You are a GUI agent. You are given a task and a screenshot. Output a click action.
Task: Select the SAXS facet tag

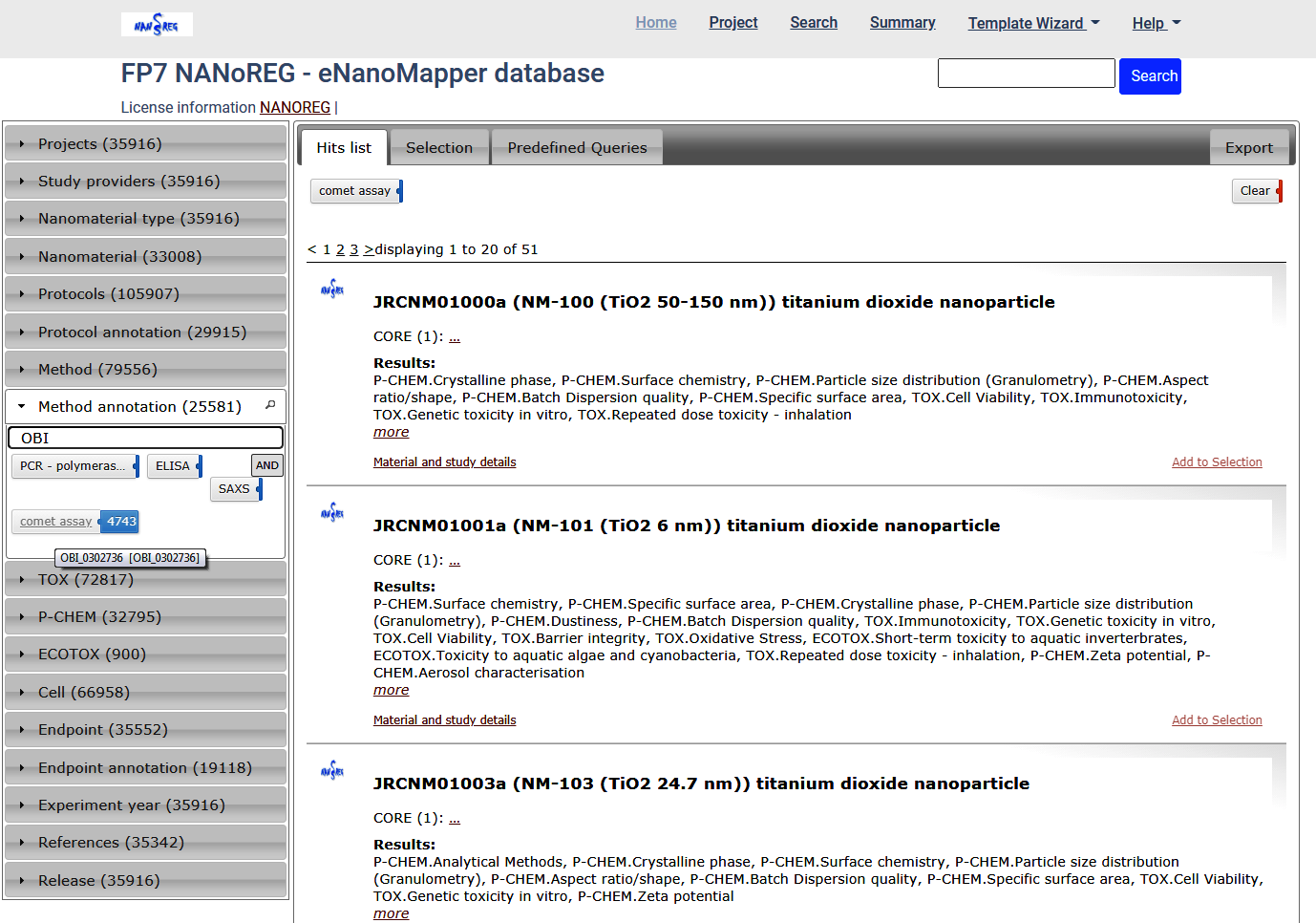point(234,489)
